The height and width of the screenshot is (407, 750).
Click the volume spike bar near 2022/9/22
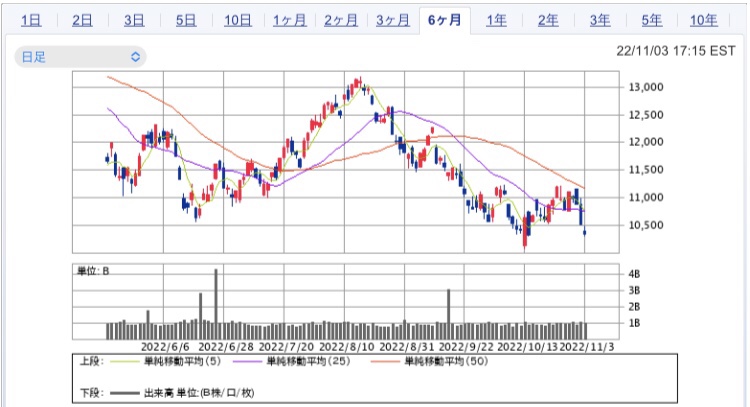click(449, 314)
